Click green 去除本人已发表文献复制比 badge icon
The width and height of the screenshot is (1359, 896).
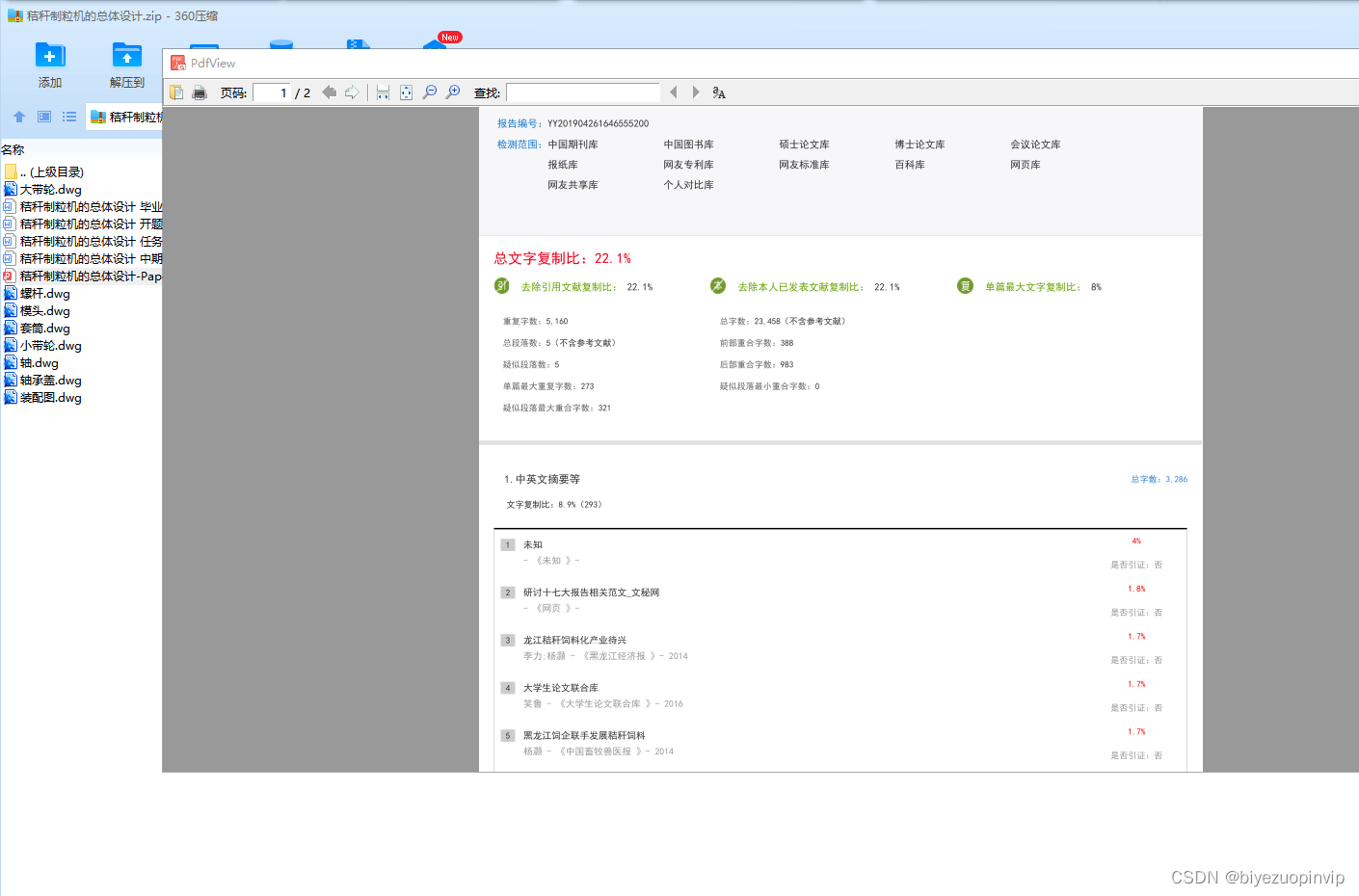718,285
